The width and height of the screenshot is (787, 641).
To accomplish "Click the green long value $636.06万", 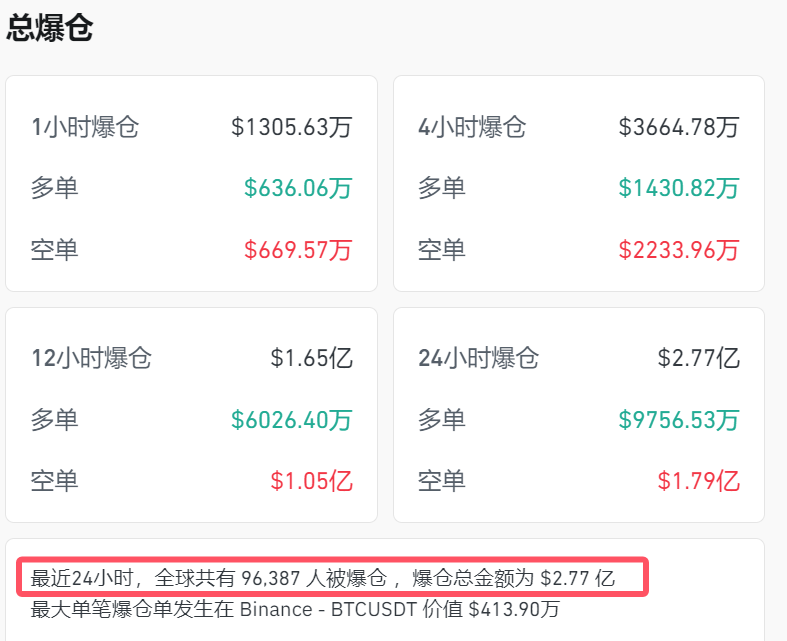I will point(298,188).
